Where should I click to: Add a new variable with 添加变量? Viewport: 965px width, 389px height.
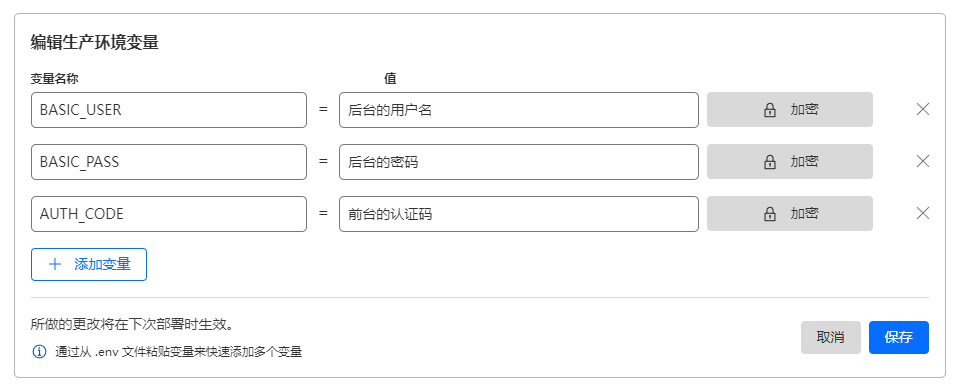(89, 265)
